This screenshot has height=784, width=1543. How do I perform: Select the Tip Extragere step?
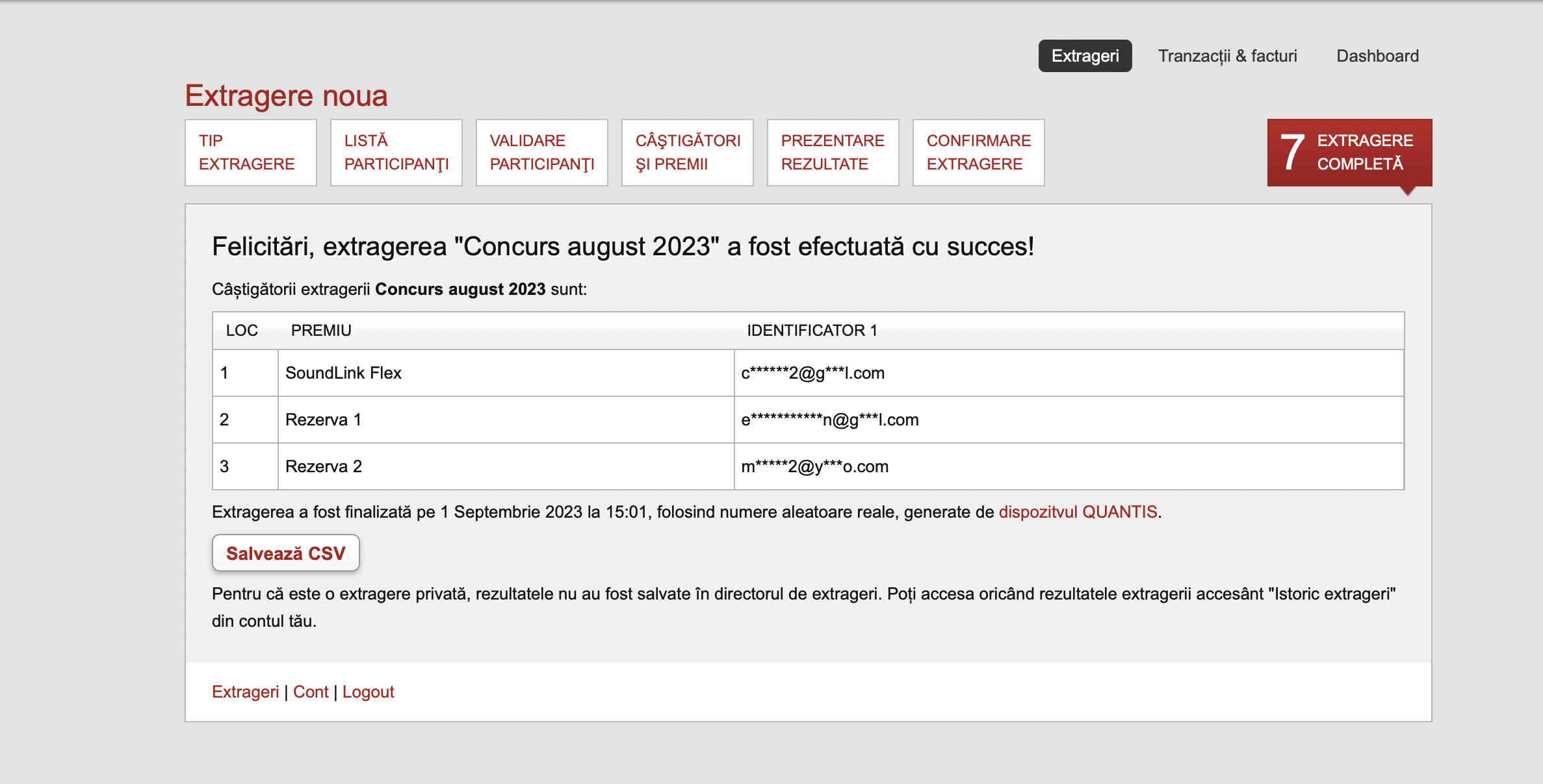pyautogui.click(x=250, y=153)
